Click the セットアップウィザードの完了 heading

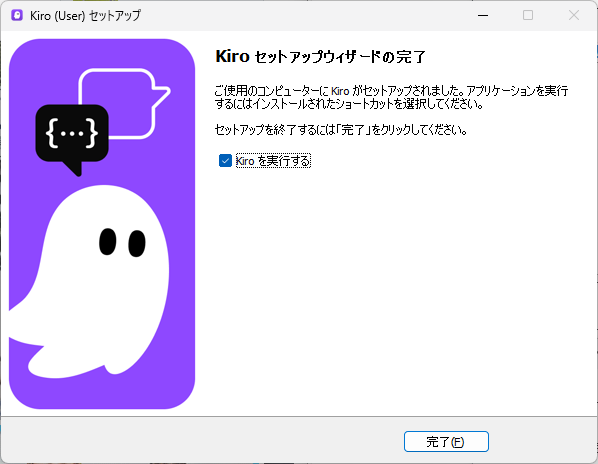pos(320,56)
